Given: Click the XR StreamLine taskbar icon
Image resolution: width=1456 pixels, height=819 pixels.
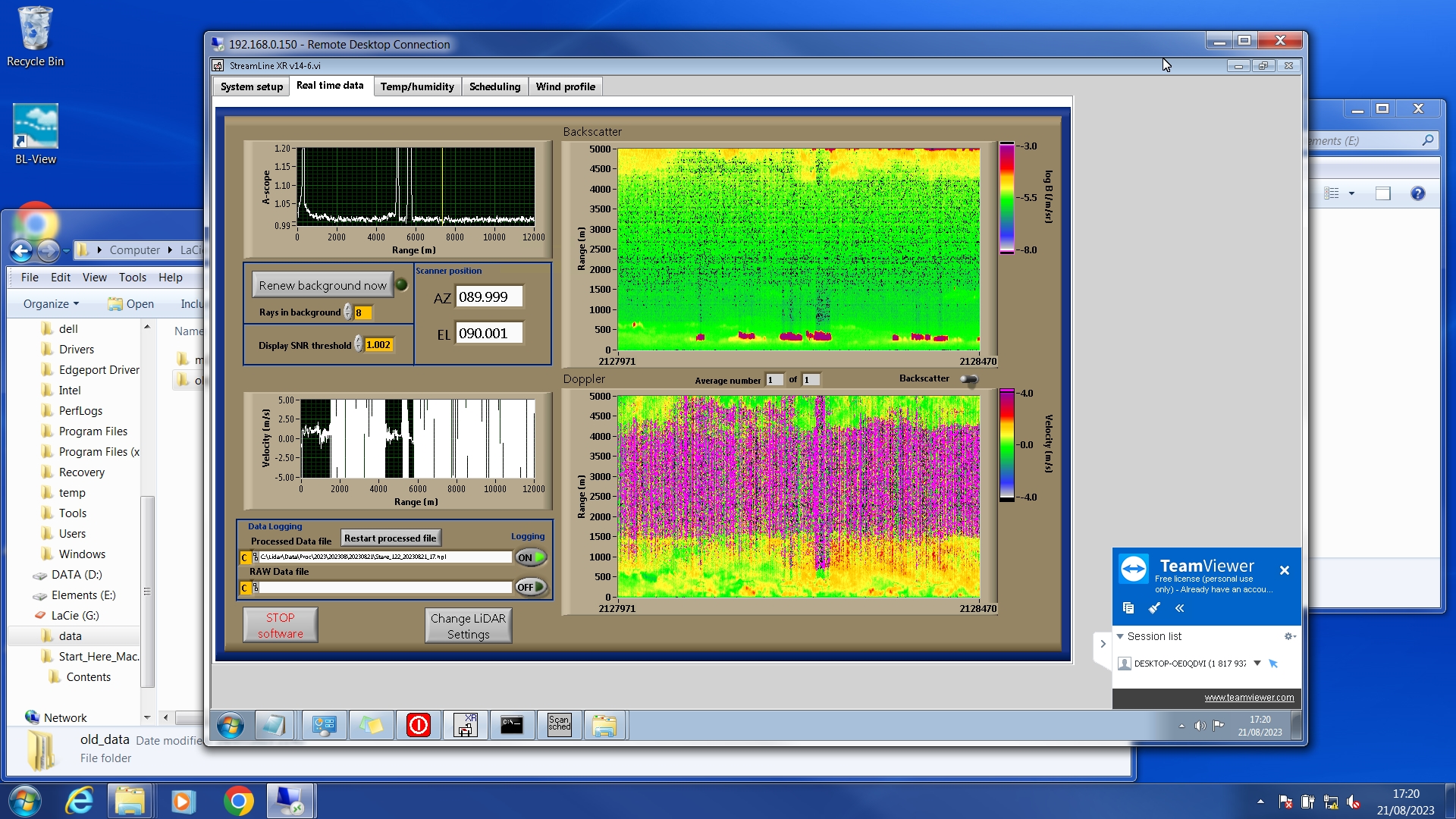Looking at the screenshot, I should [465, 725].
